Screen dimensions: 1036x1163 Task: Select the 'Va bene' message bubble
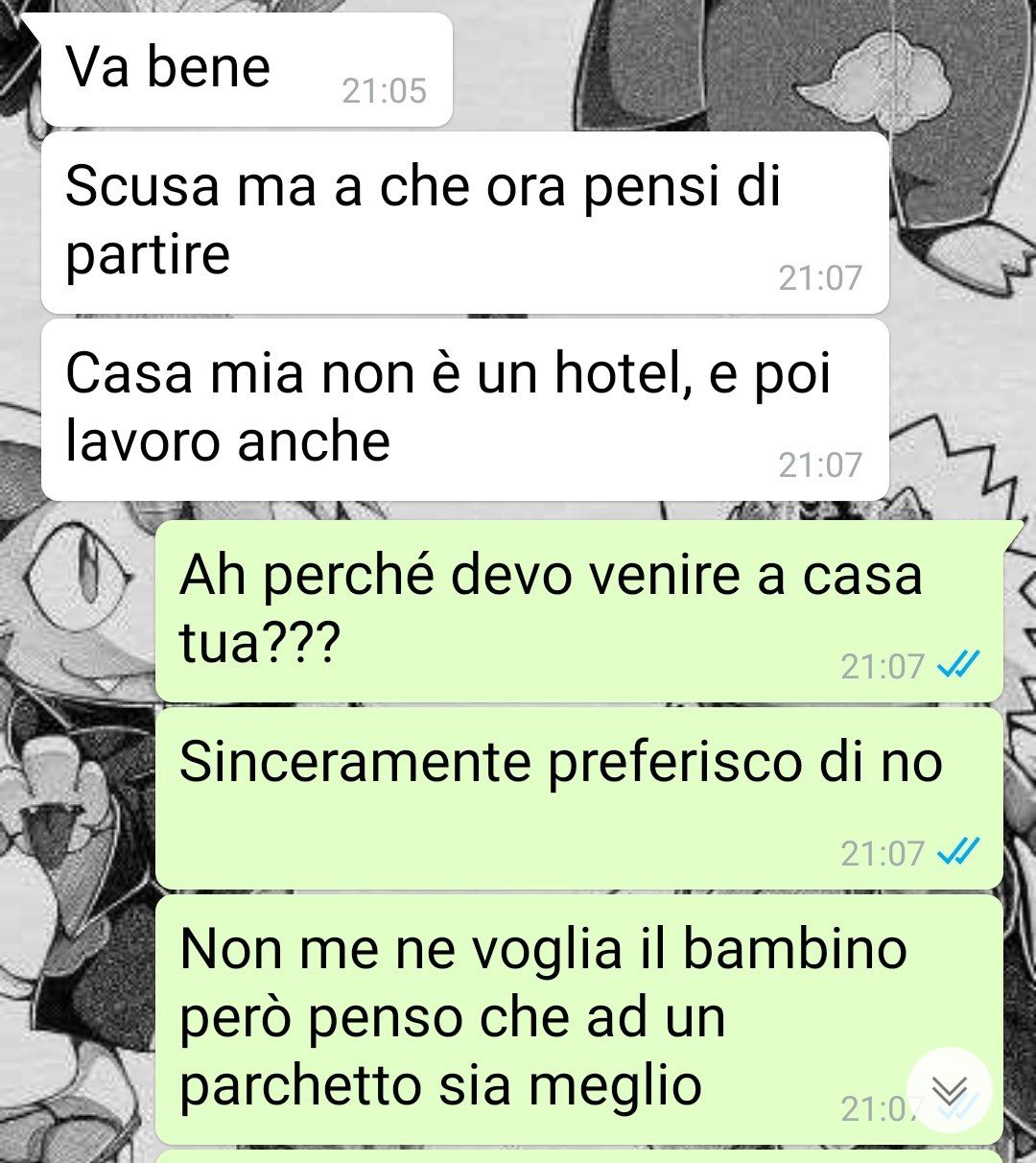[247, 69]
